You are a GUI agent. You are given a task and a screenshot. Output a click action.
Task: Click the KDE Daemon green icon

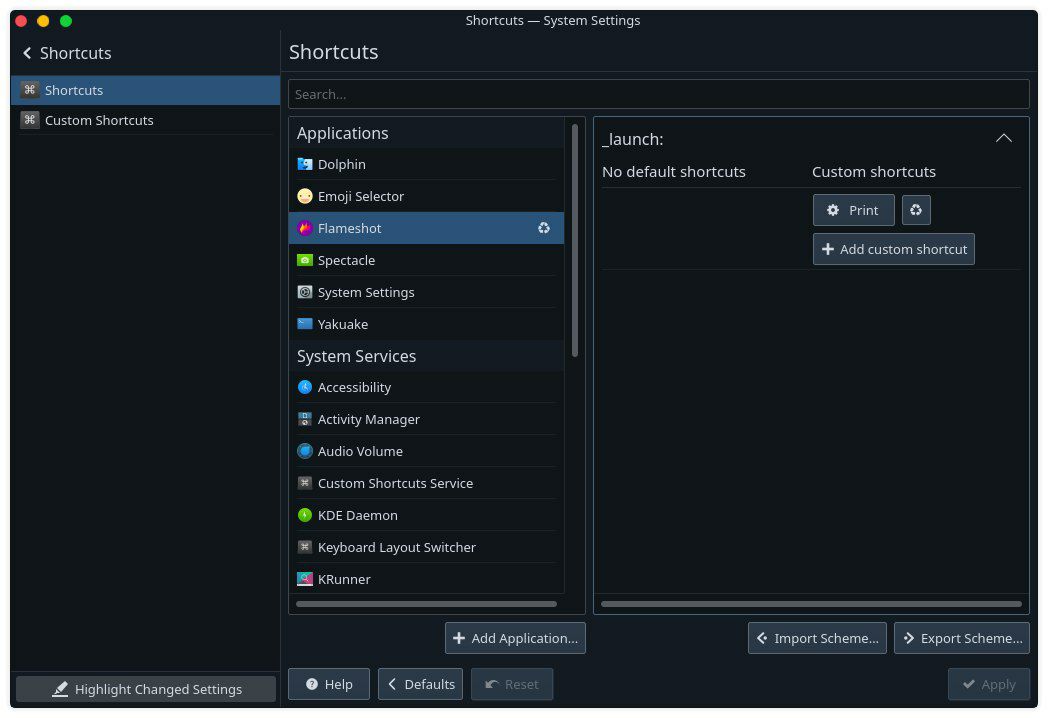tap(305, 515)
